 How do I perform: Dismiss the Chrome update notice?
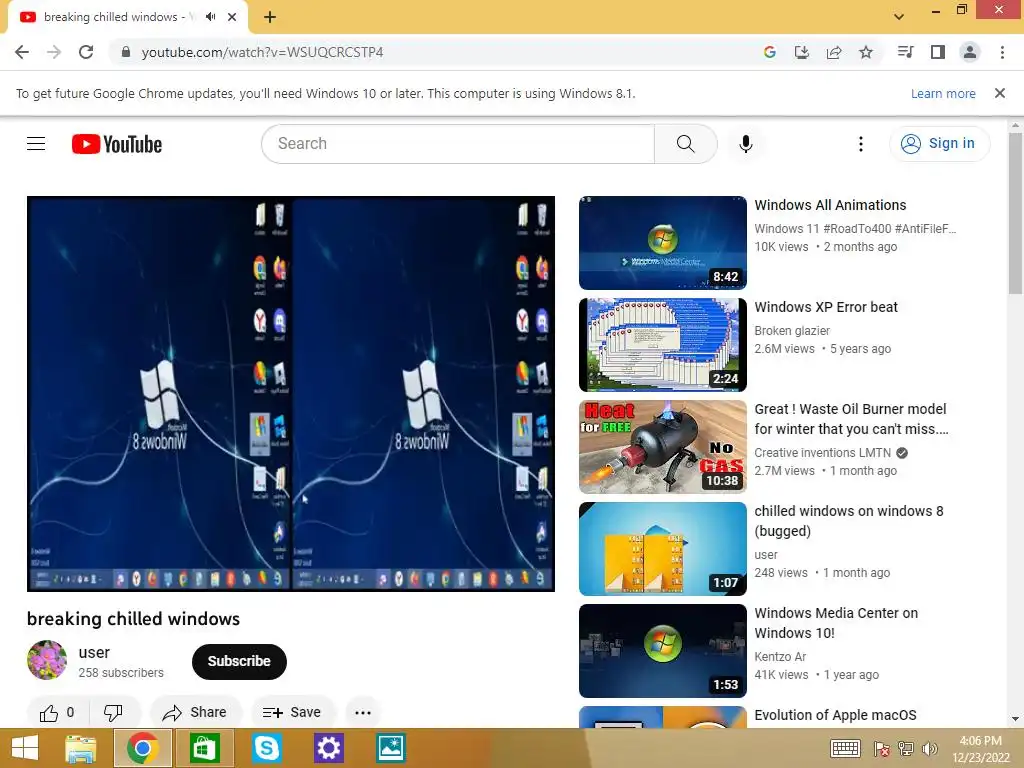click(999, 93)
